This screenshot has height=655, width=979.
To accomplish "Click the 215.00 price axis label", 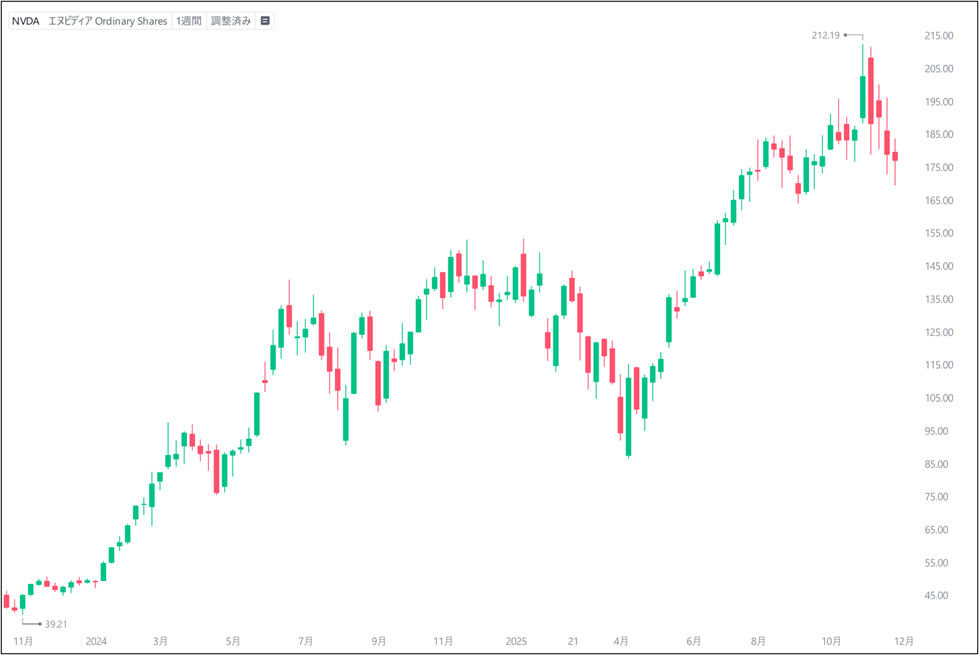I will pos(939,36).
